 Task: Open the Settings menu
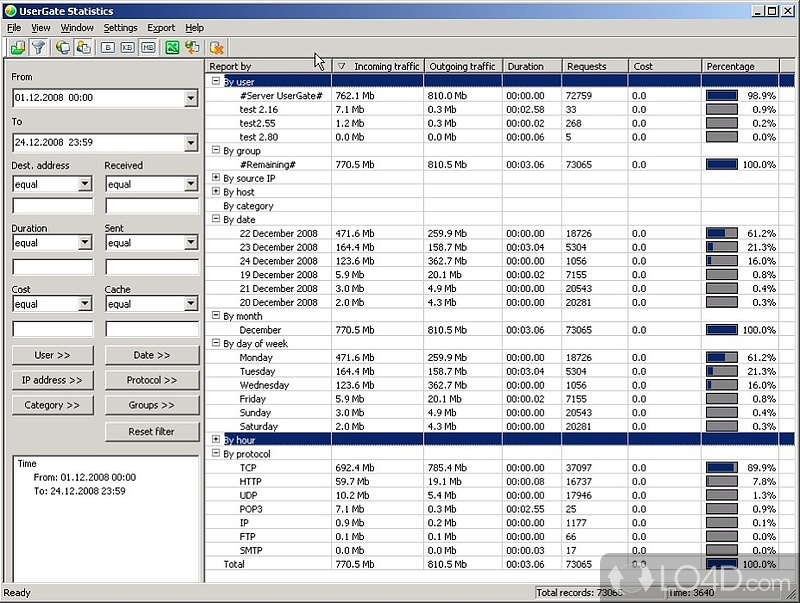tap(120, 28)
